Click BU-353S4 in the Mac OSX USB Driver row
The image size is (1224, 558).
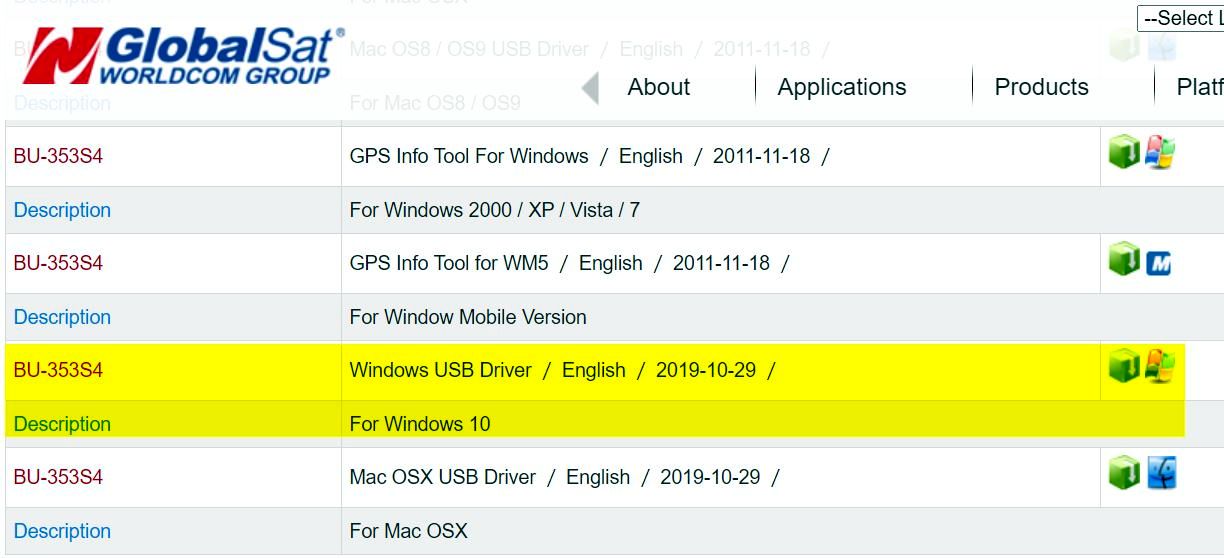[58, 477]
